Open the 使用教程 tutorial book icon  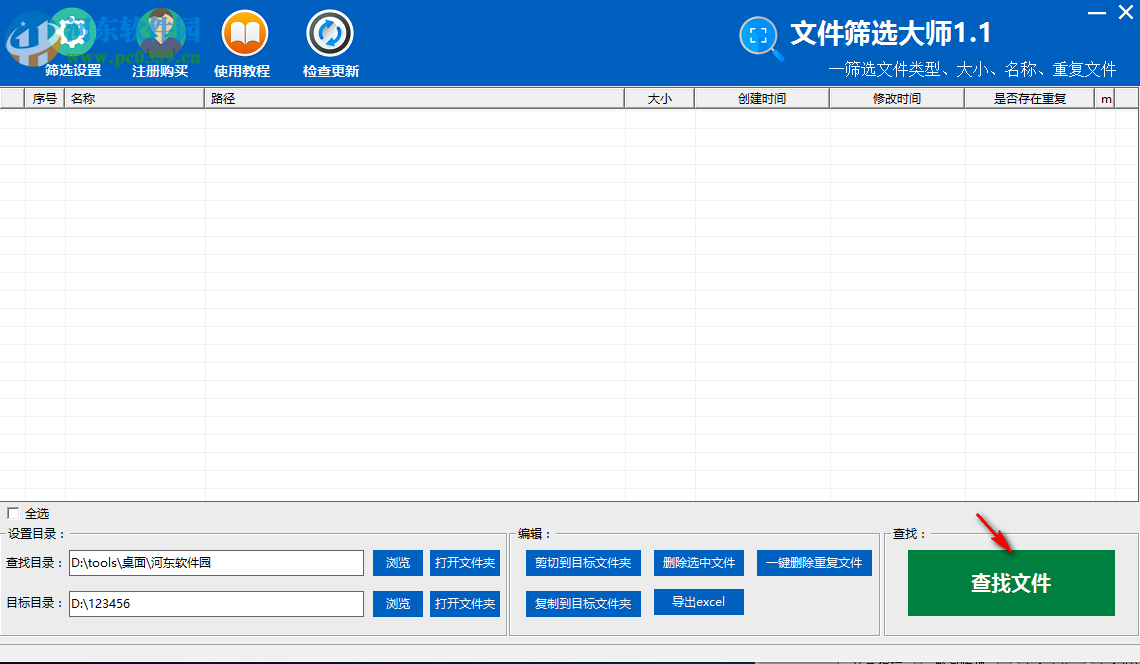point(244,34)
